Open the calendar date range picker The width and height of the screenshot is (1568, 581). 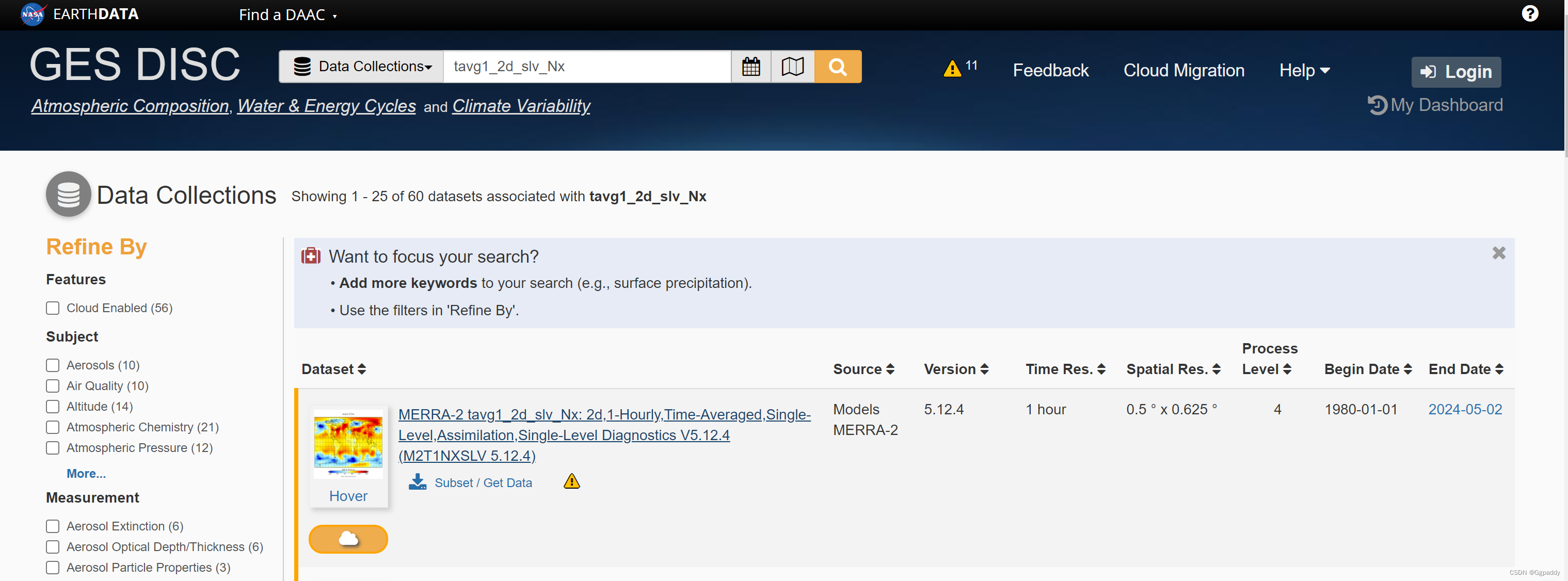750,67
